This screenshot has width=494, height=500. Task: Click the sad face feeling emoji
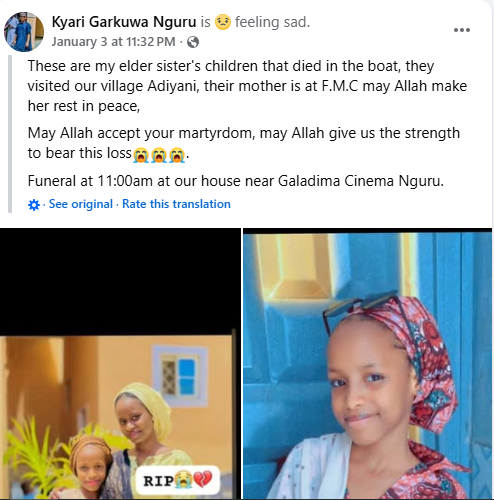[x=223, y=22]
